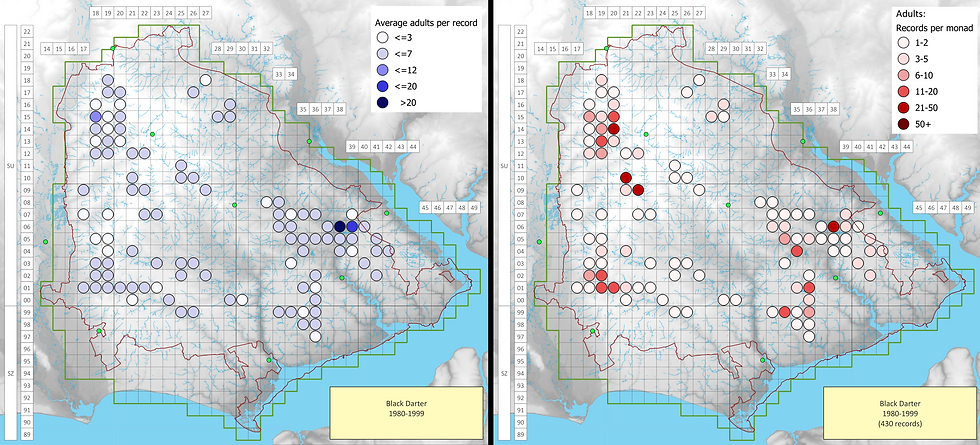
Task: Click column label '28' on right map
Action: pyautogui.click(x=711, y=48)
